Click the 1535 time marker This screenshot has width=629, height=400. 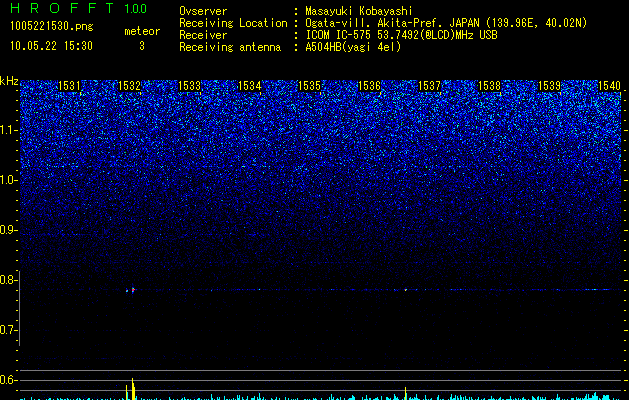310,86
